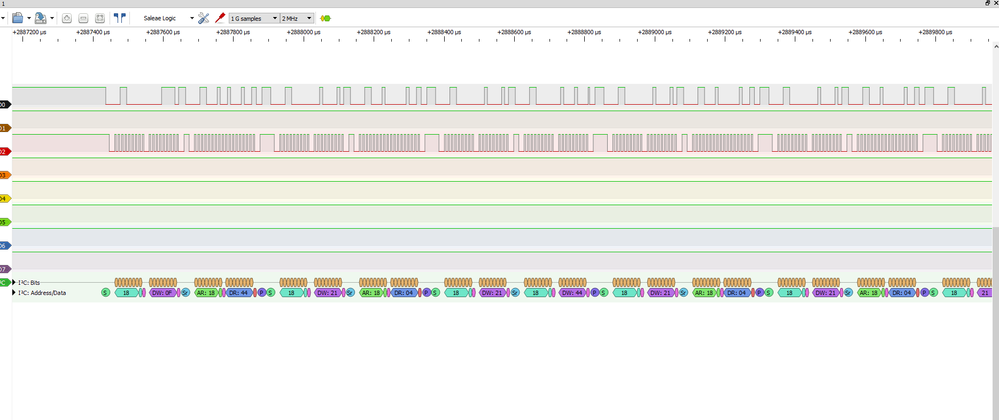Zoom out of the waveform view

pyautogui.click(x=83, y=18)
